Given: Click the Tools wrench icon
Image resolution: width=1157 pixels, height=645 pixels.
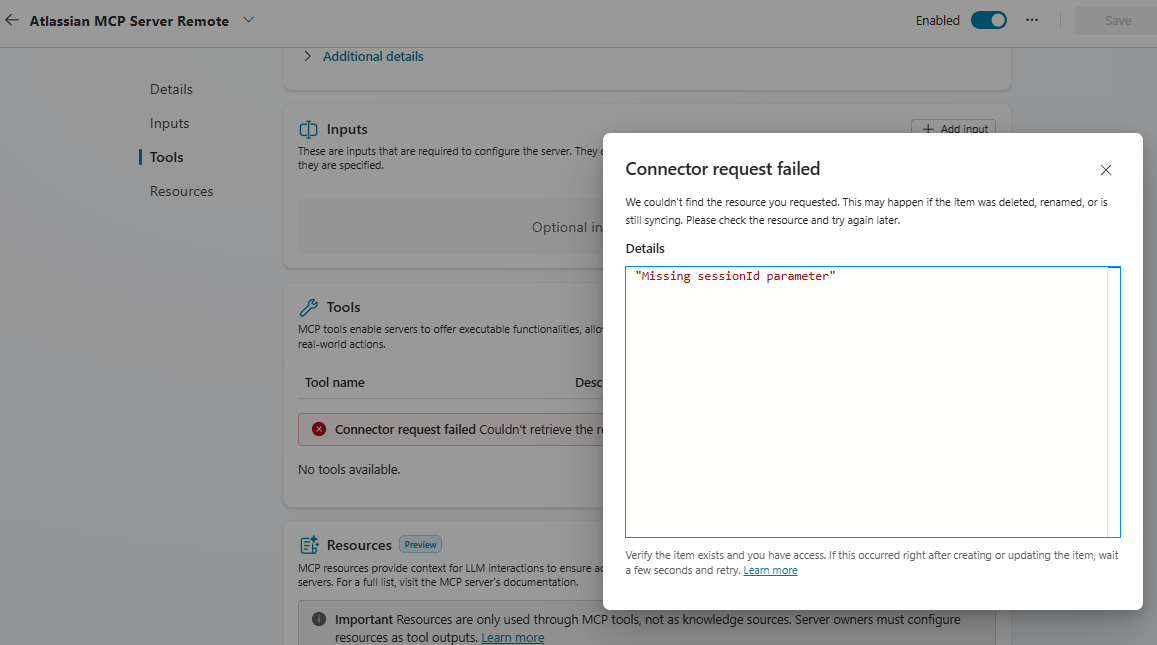Looking at the screenshot, I should 308,307.
